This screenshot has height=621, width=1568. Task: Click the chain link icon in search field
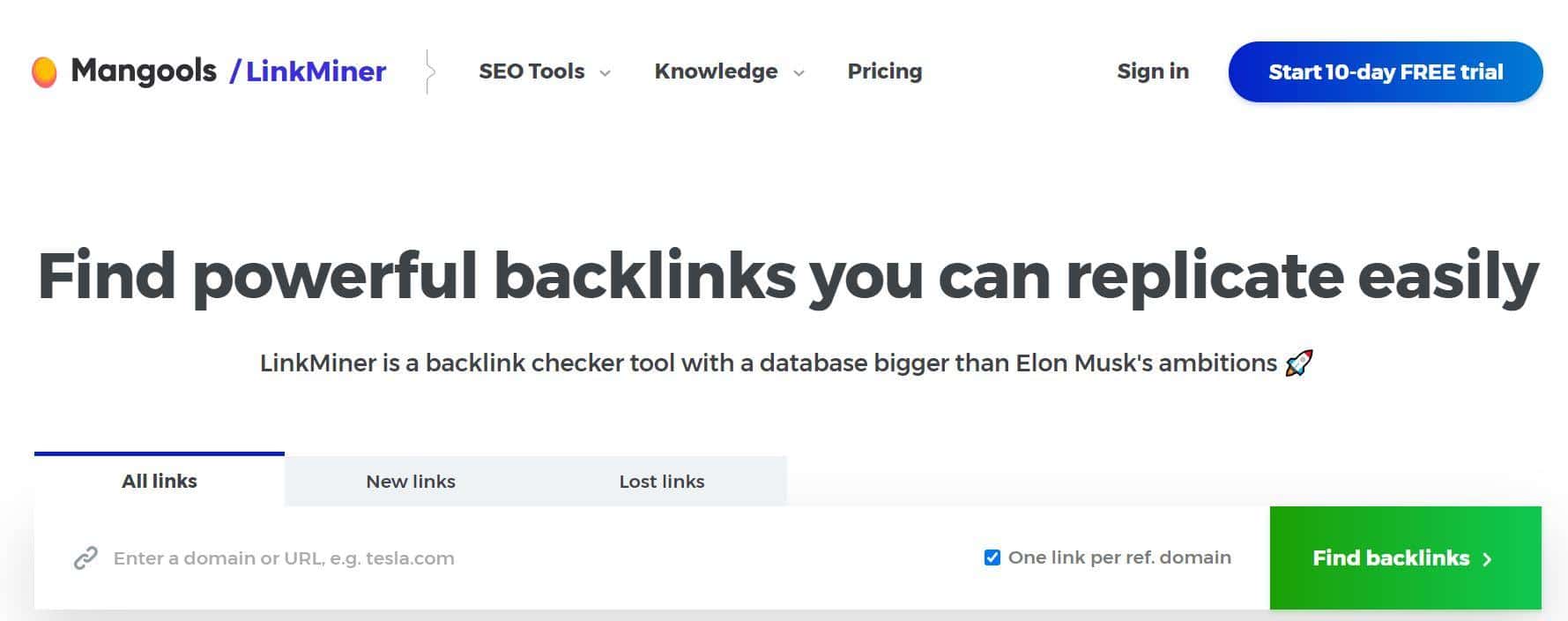coord(85,558)
